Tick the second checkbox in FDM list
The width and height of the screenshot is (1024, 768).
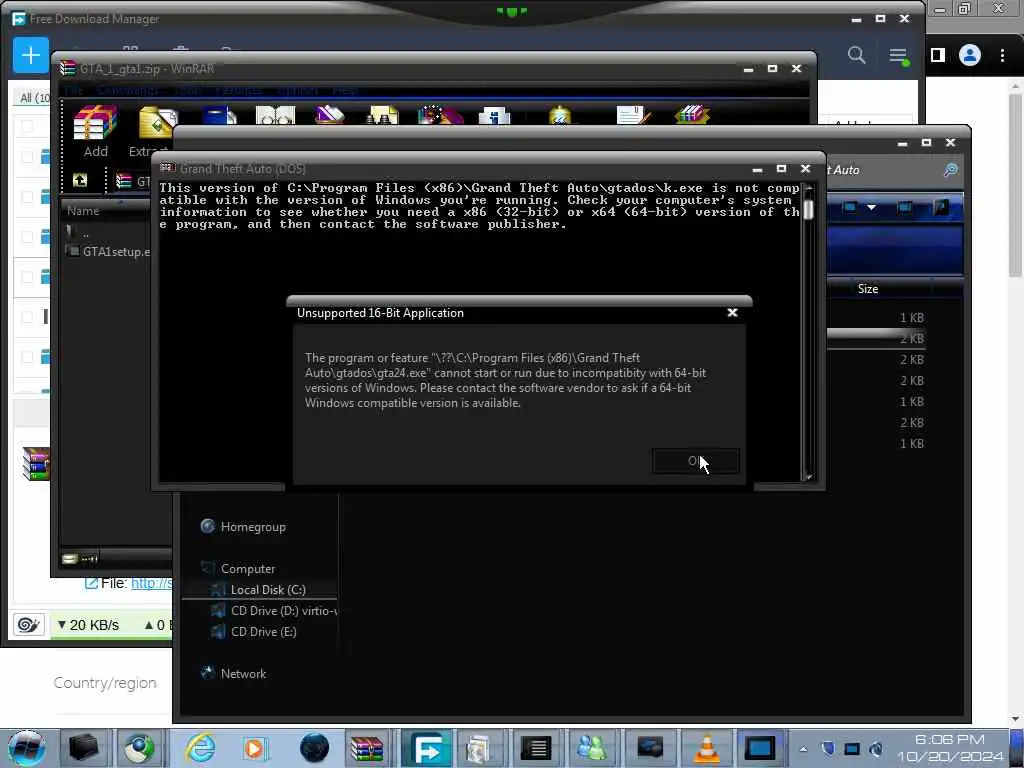[27, 157]
